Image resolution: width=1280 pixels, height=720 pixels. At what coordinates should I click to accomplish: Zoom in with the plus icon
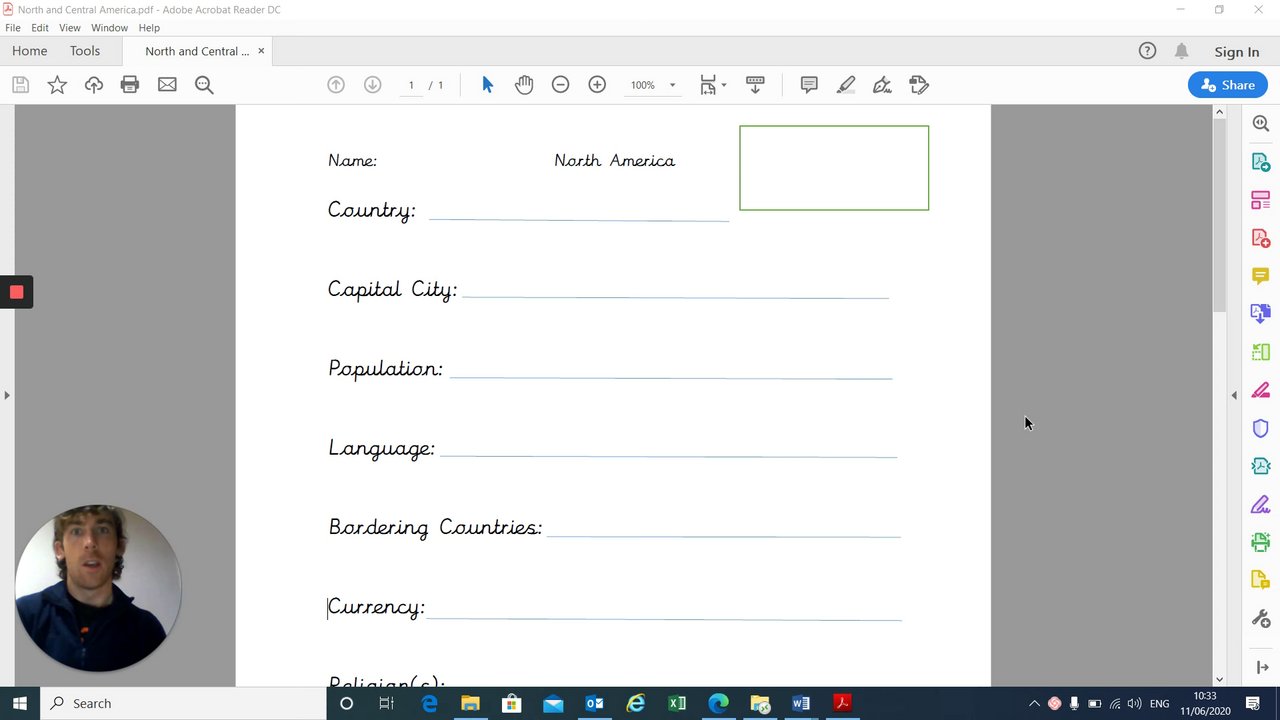597,85
